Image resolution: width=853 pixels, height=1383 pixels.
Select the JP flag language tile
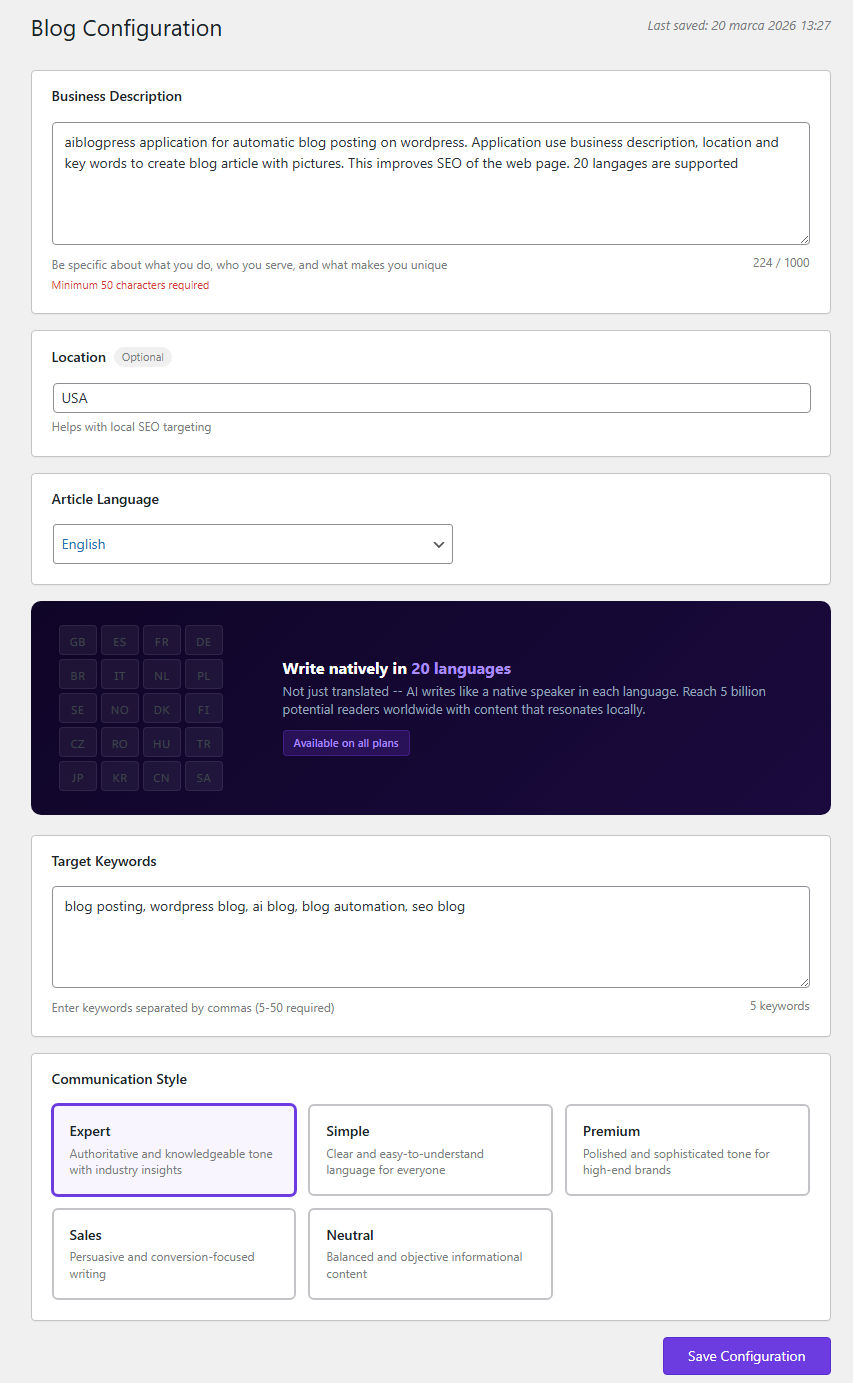click(77, 776)
